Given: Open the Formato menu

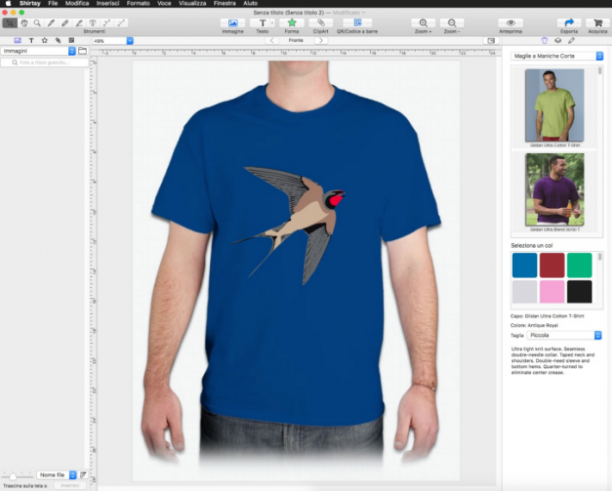Looking at the screenshot, I should [x=138, y=3].
